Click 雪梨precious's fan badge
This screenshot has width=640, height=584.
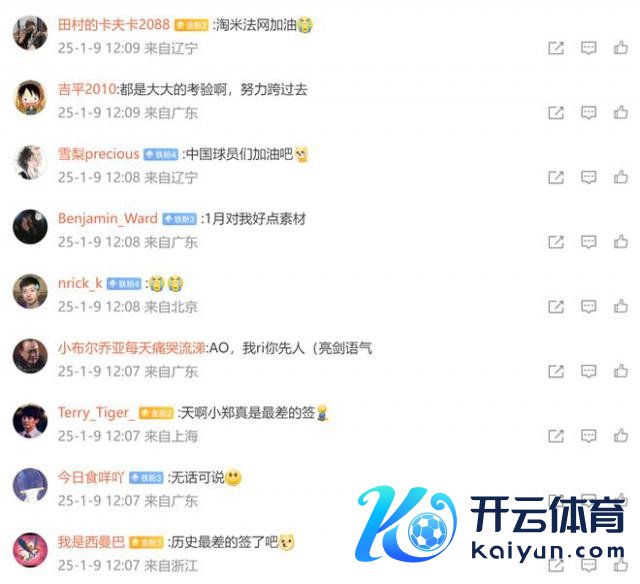click(x=161, y=155)
